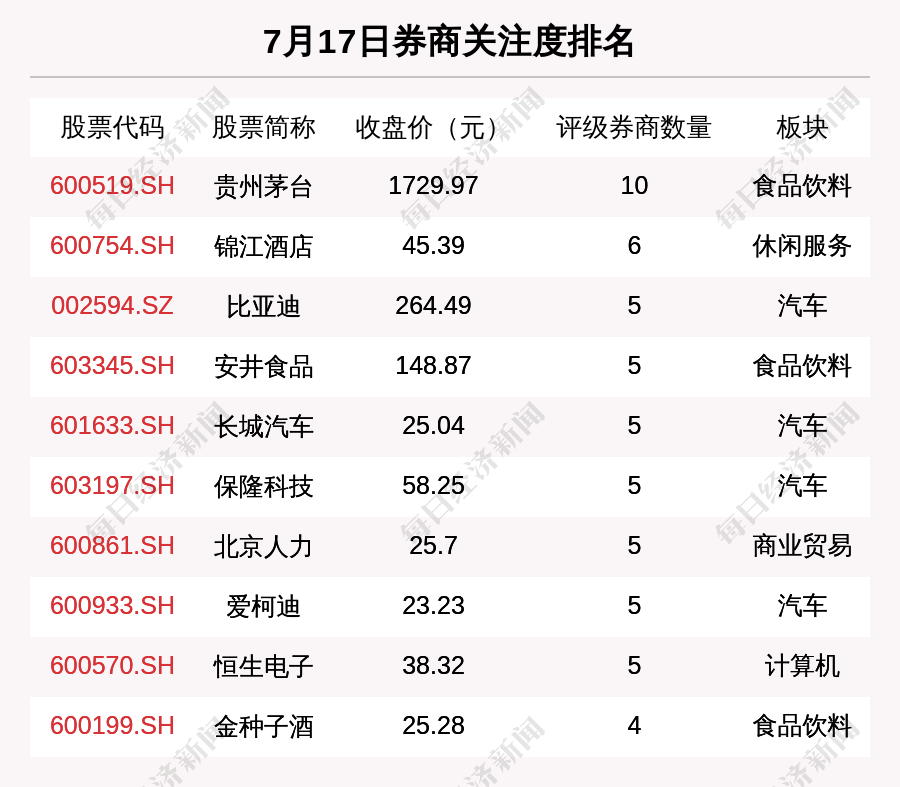Click the broker count 5 in 比亚迪 row
900x787 pixels.
pos(634,305)
